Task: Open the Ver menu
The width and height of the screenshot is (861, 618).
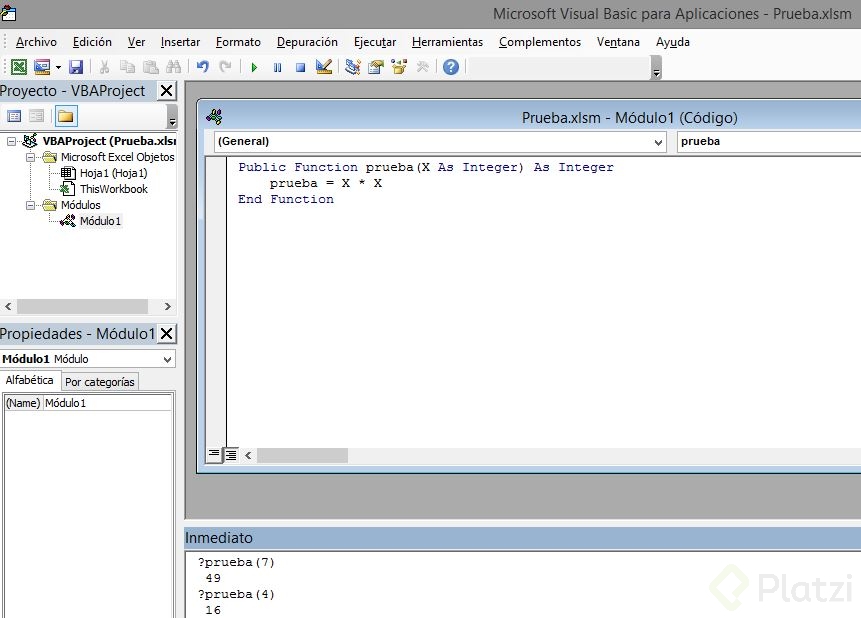Action: pos(136,42)
